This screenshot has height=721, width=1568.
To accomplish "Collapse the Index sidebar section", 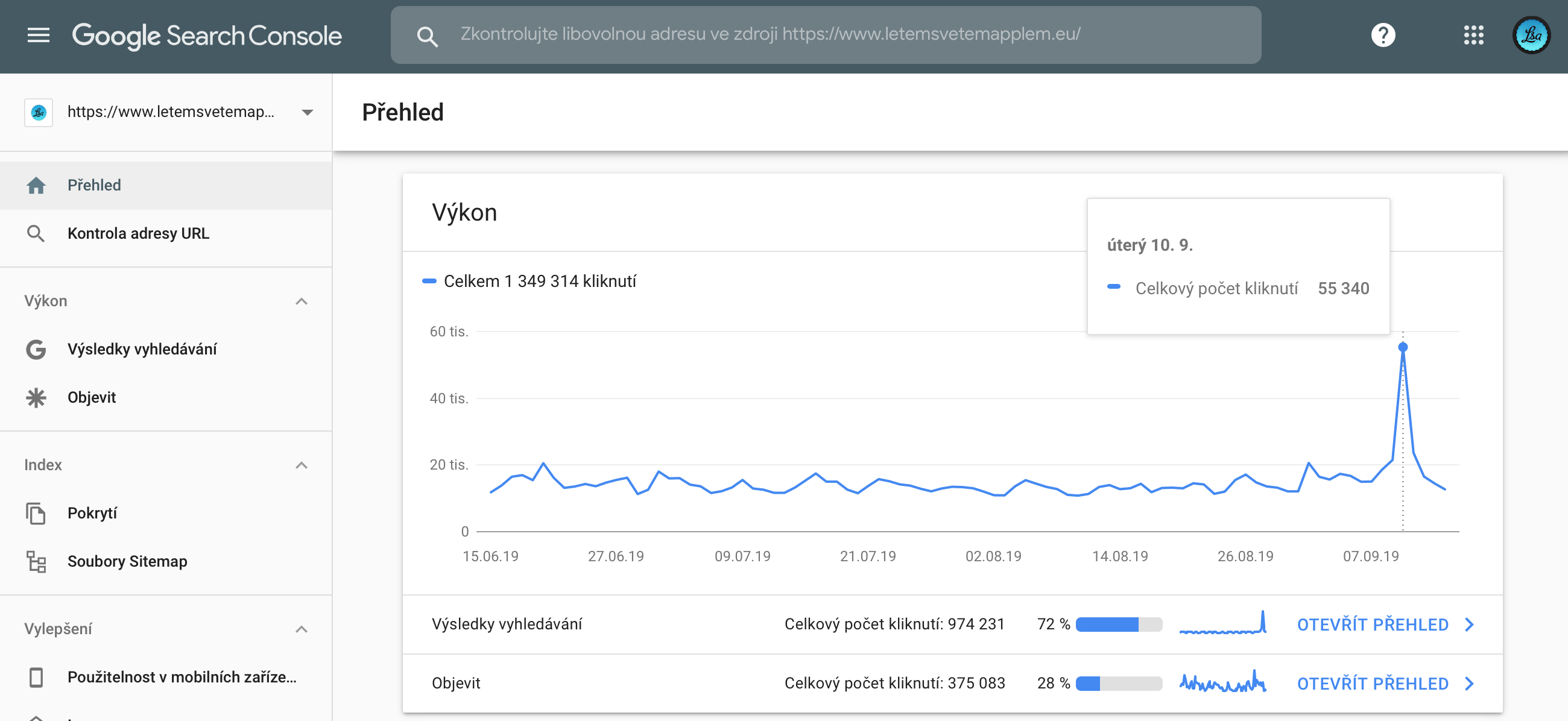I will click(302, 465).
